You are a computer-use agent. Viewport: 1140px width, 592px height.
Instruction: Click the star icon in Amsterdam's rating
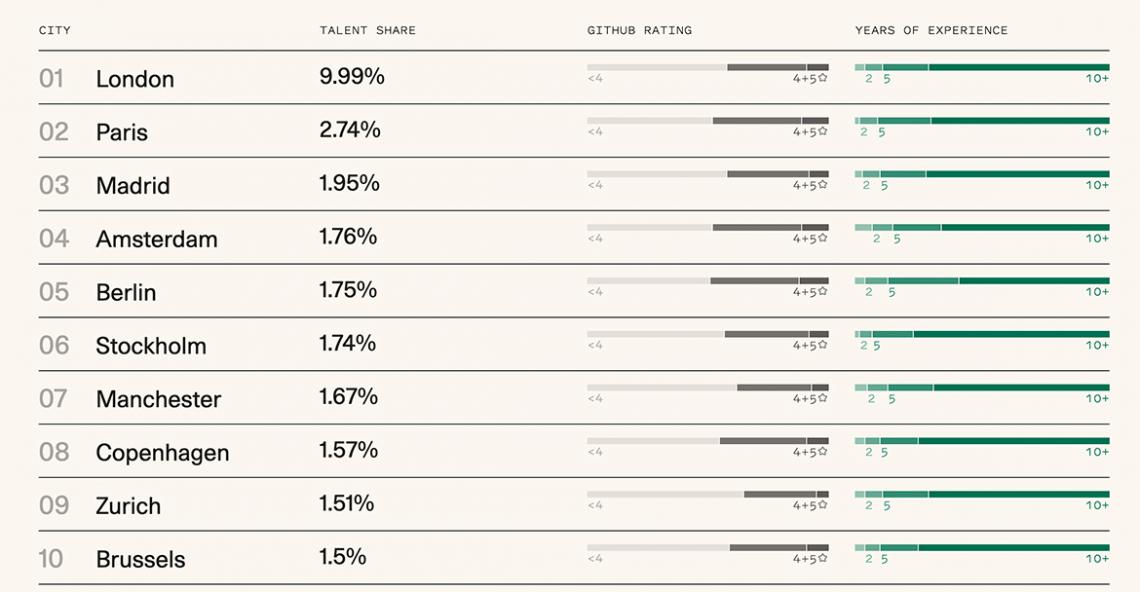[x=822, y=238]
